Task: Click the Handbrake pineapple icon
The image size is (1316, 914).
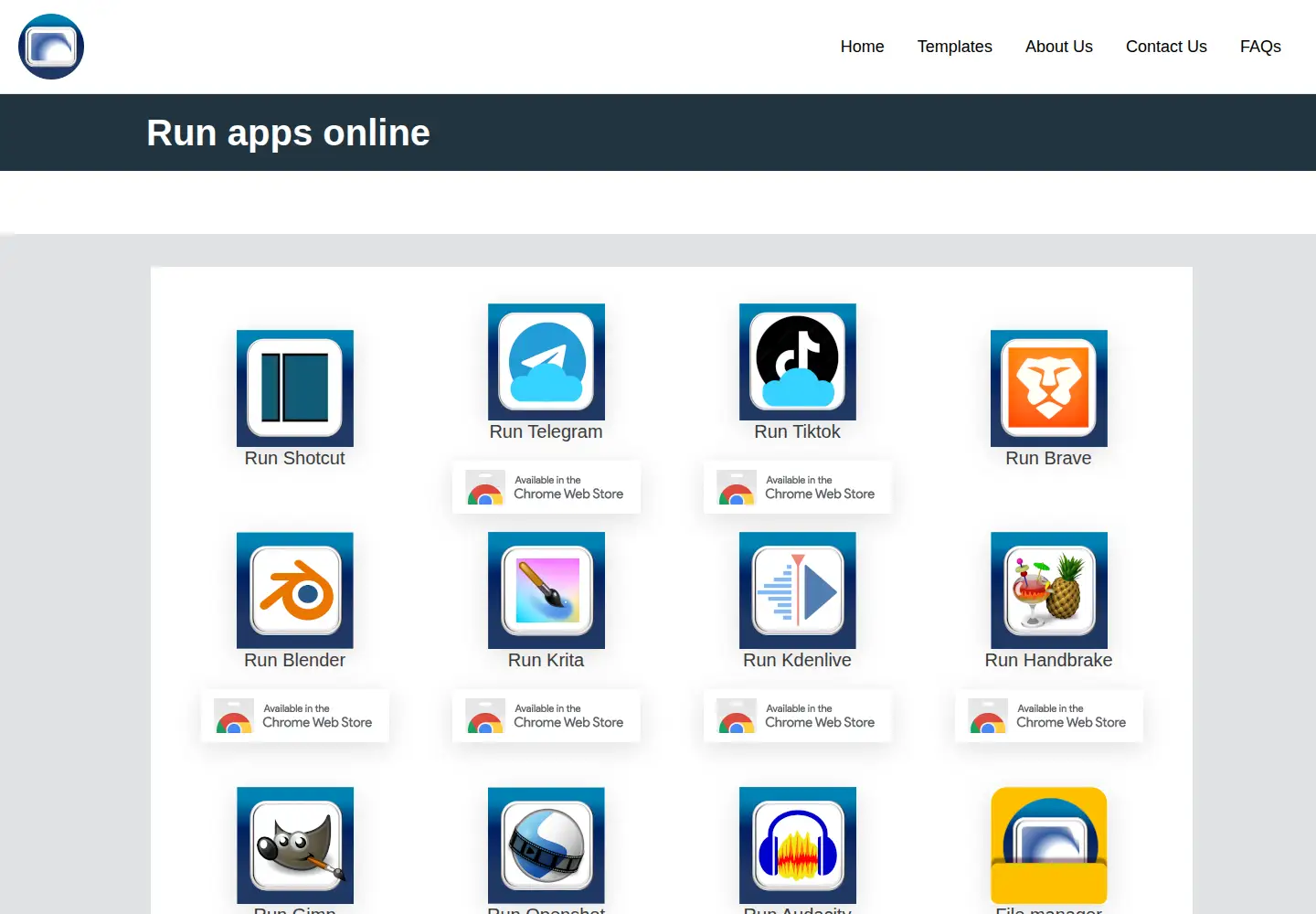Action: (x=1049, y=590)
